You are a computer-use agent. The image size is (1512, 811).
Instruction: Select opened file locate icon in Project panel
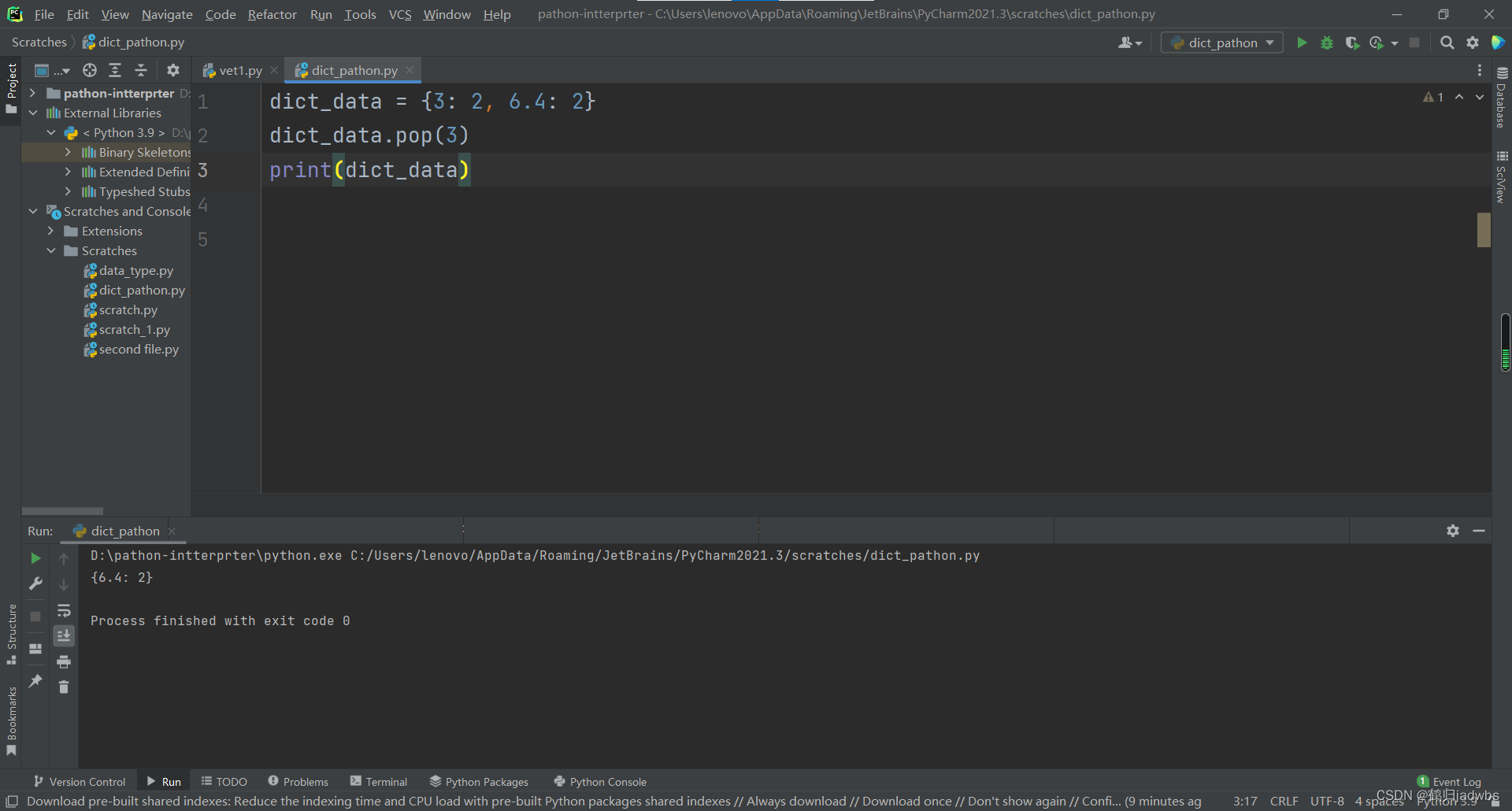90,70
